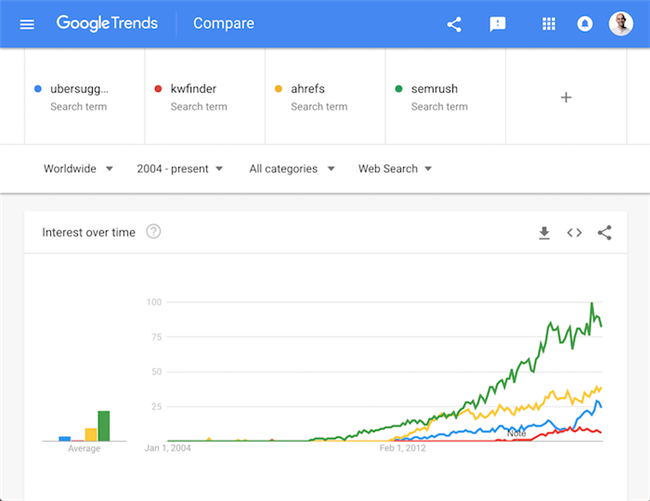
Task: Get embed code for the chart
Action: tap(574, 233)
